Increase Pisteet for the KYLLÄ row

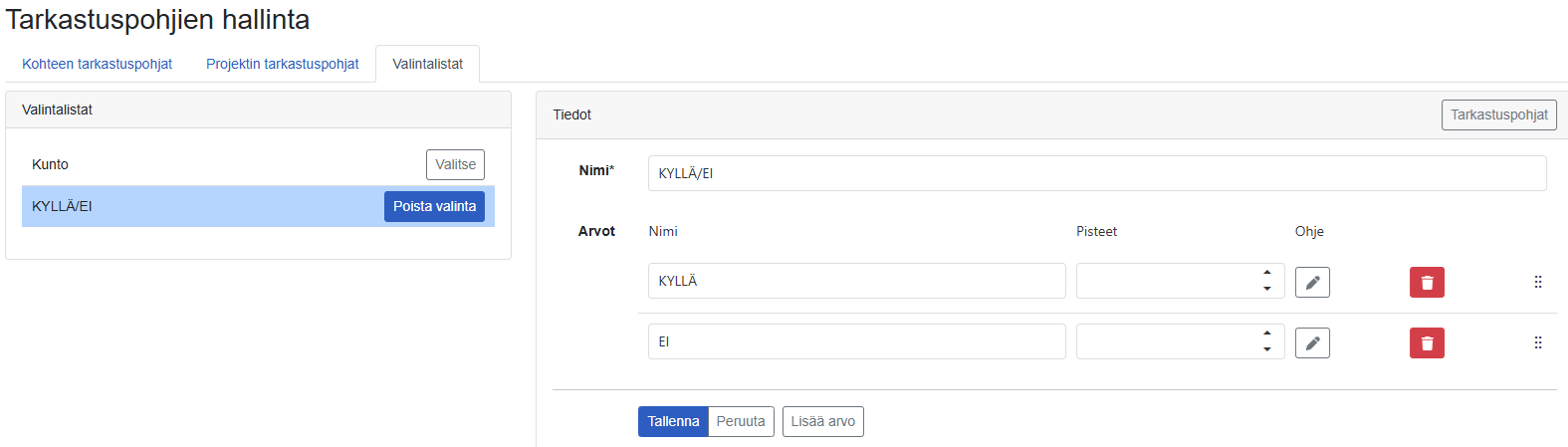[1267, 273]
